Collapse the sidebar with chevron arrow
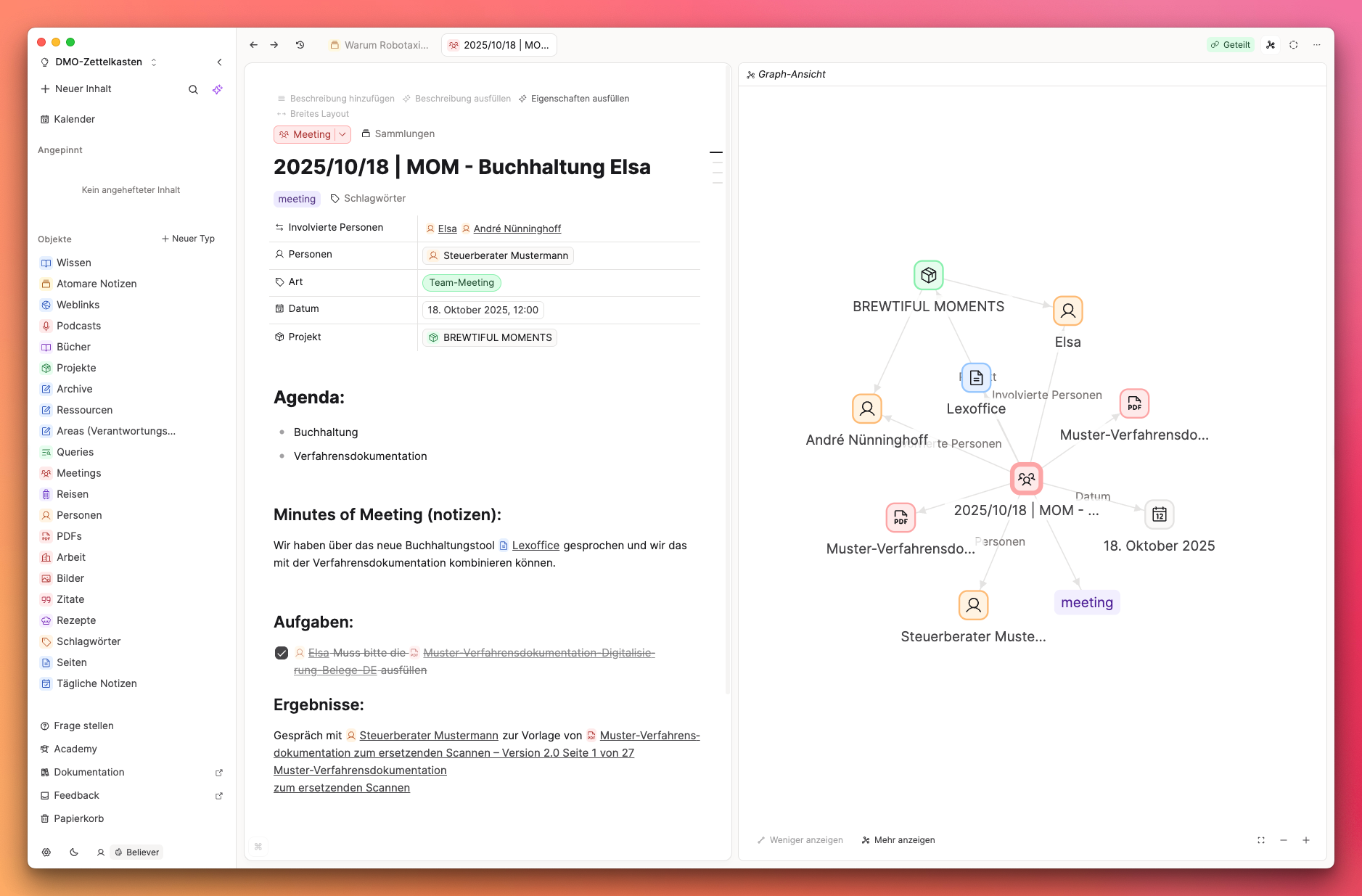 219,62
